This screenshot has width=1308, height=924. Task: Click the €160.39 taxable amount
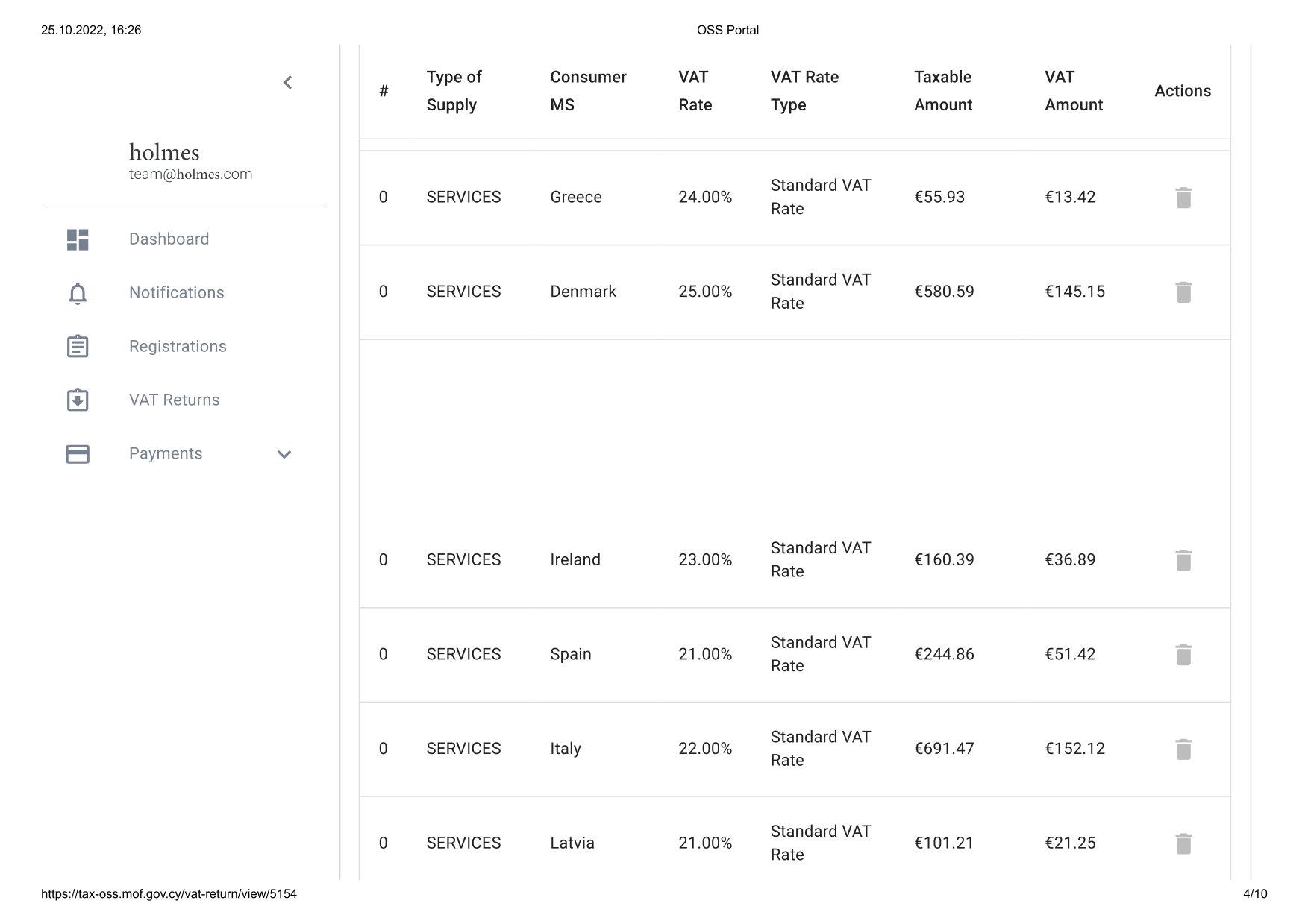(x=944, y=559)
